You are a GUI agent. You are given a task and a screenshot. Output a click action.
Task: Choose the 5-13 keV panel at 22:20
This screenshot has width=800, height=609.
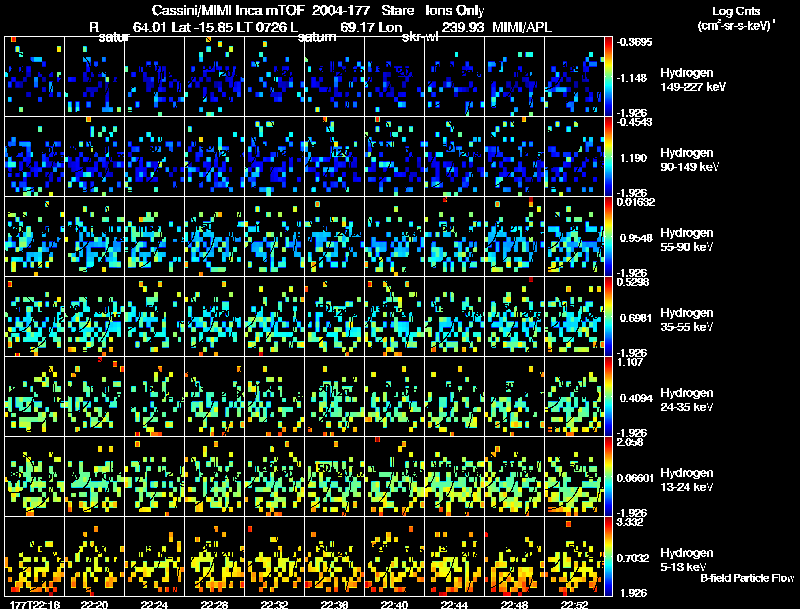click(x=95, y=556)
